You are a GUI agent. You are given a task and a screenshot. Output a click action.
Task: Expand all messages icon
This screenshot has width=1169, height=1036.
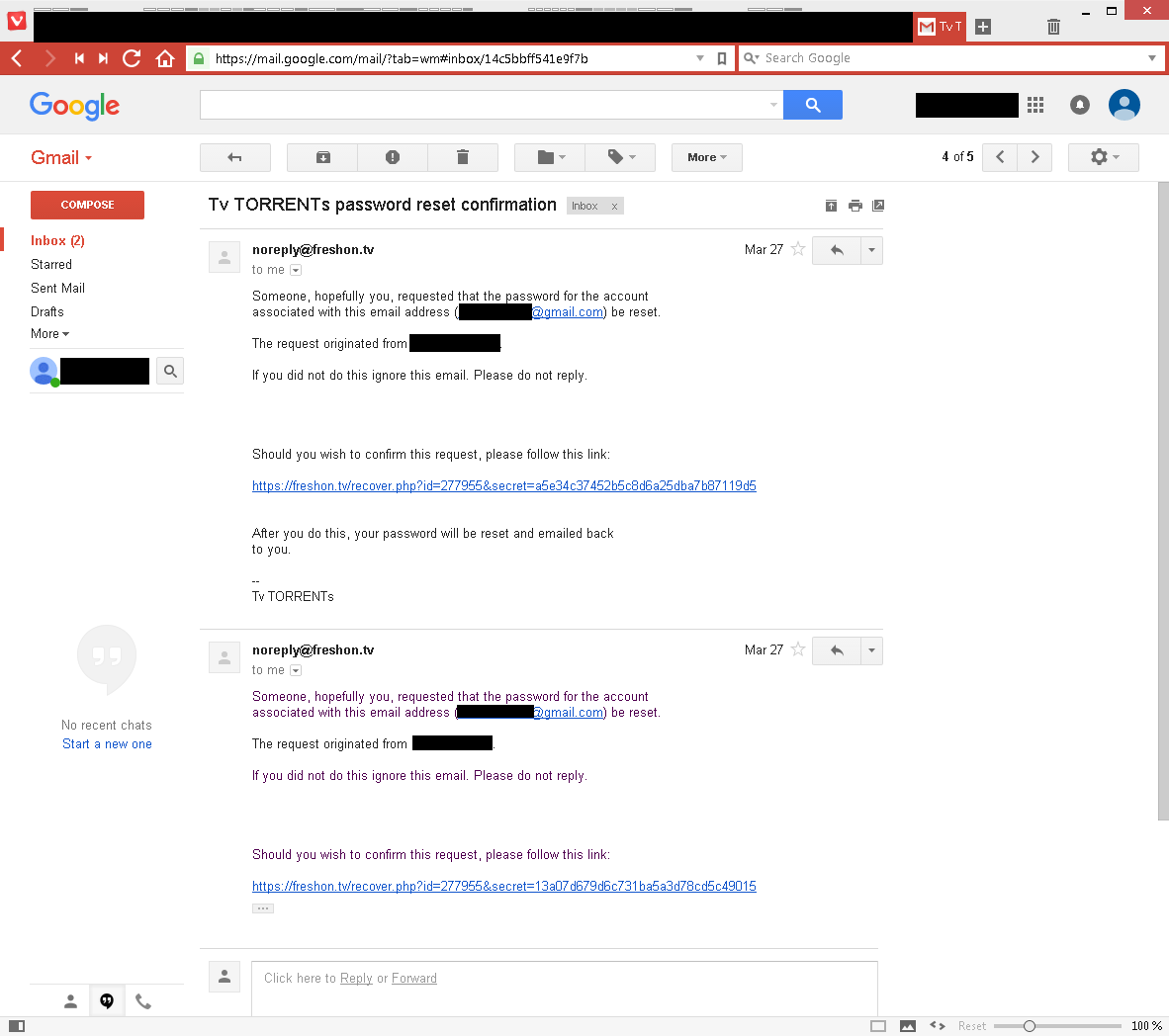832,206
